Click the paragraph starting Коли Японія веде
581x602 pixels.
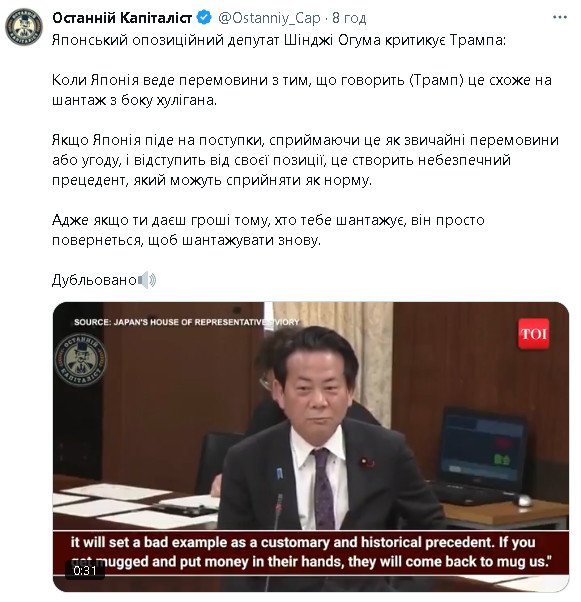pyautogui.click(x=302, y=90)
